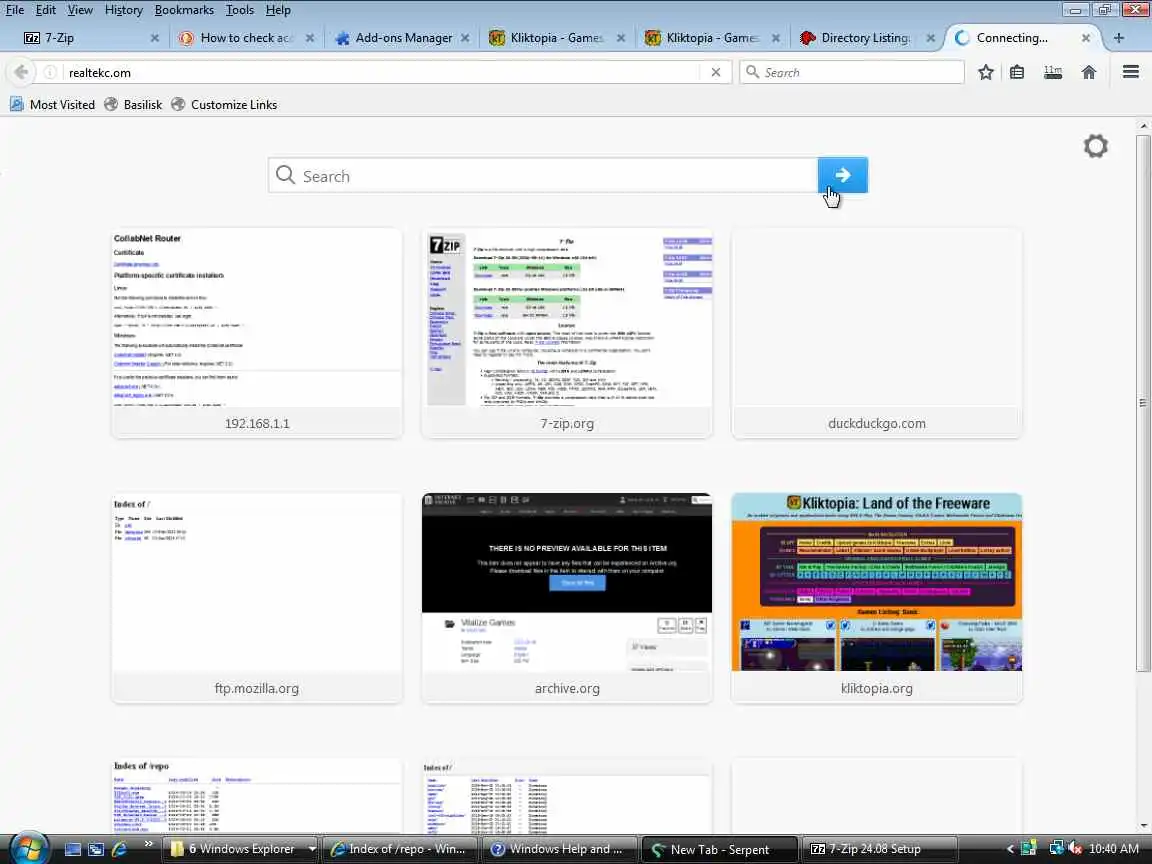Open the volume tray icon
This screenshot has height=864, width=1152.
1076,849
